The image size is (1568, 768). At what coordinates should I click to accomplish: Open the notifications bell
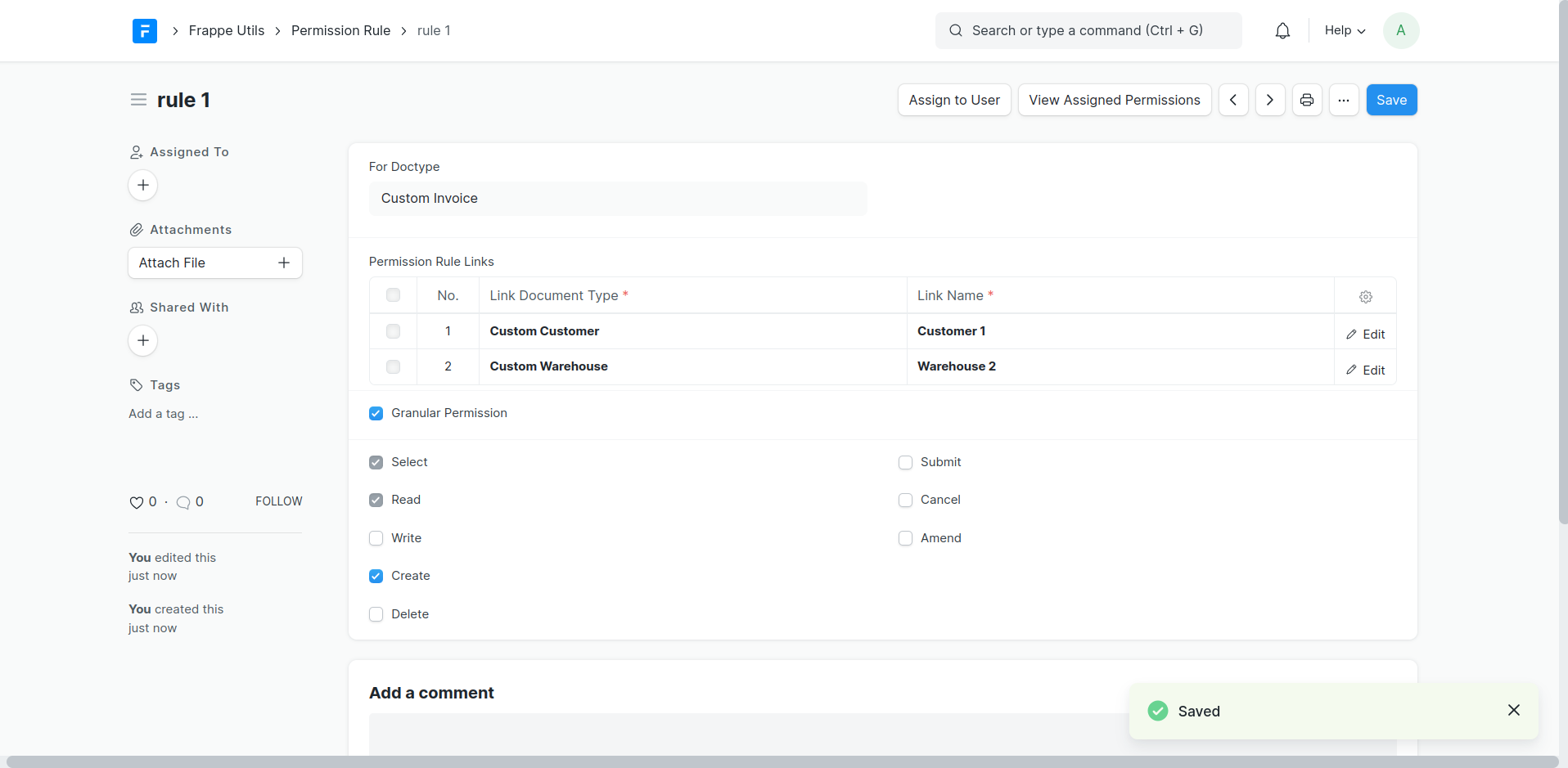(1282, 31)
